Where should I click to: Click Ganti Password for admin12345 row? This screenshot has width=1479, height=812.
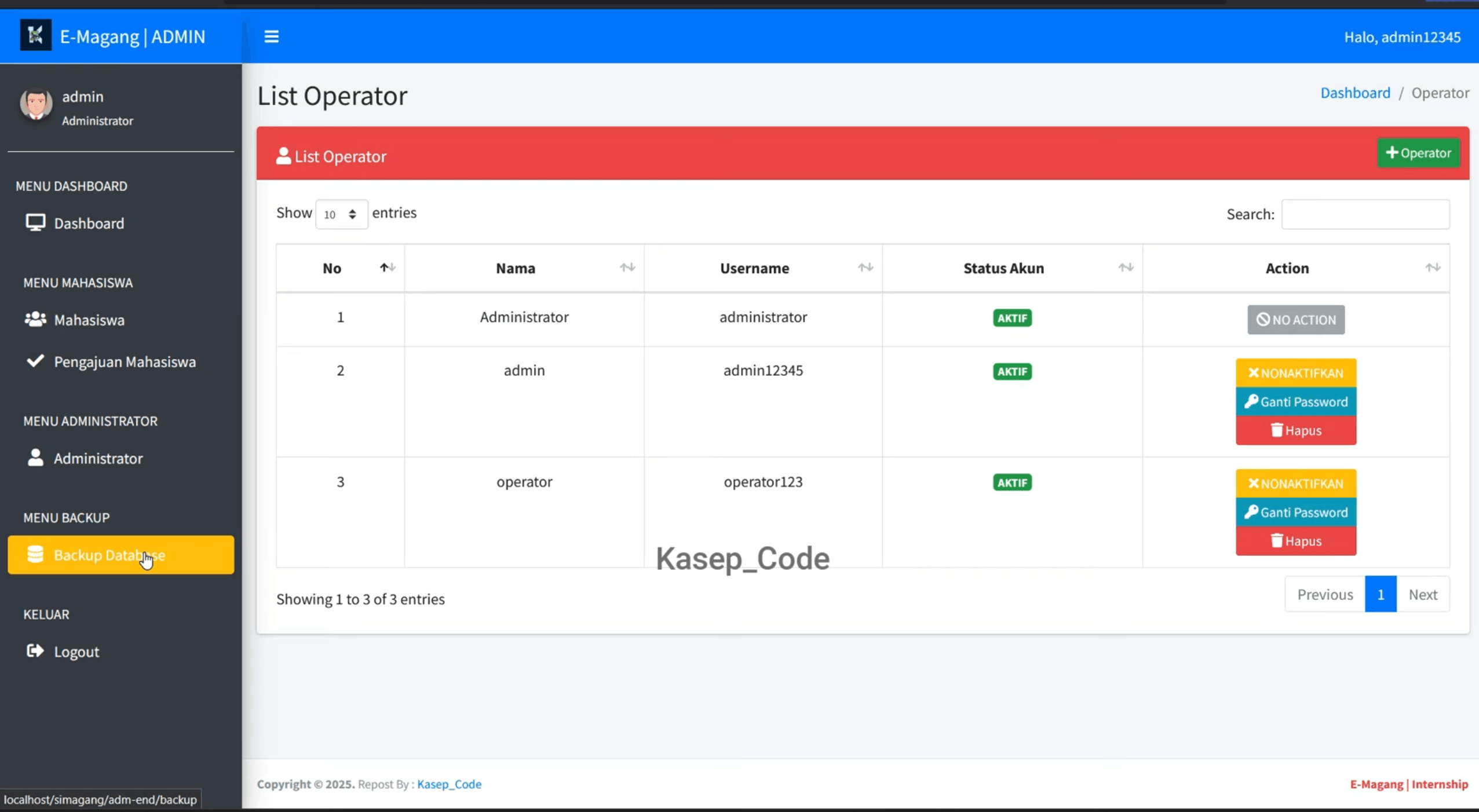coord(1296,401)
